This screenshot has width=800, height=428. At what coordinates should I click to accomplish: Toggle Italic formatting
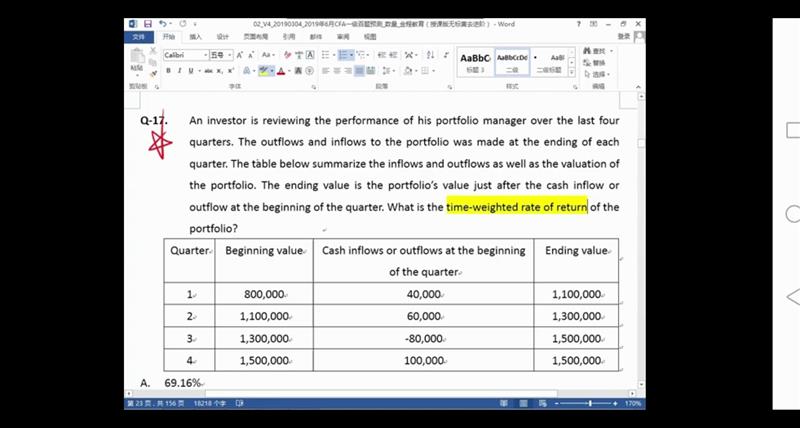coord(179,71)
